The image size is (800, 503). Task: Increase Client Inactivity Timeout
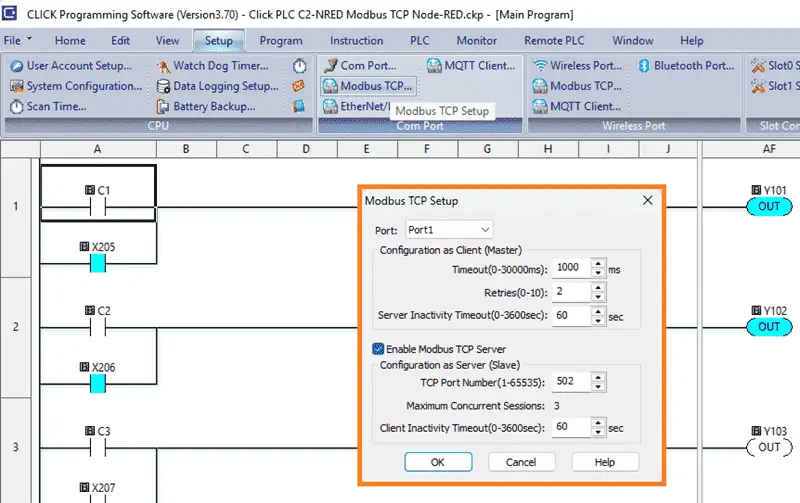[598, 422]
